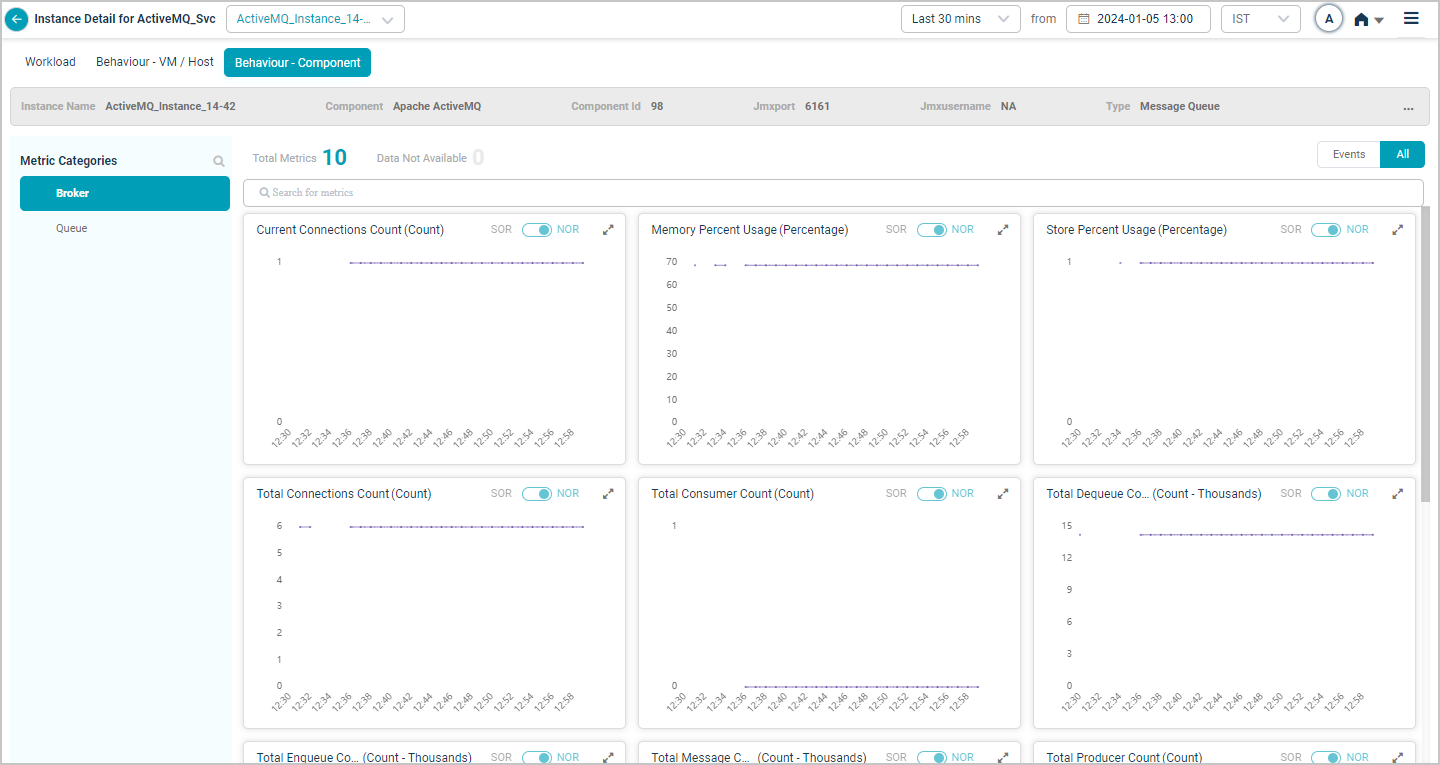
Task: Click the Metric Categories search icon
Action: click(219, 161)
